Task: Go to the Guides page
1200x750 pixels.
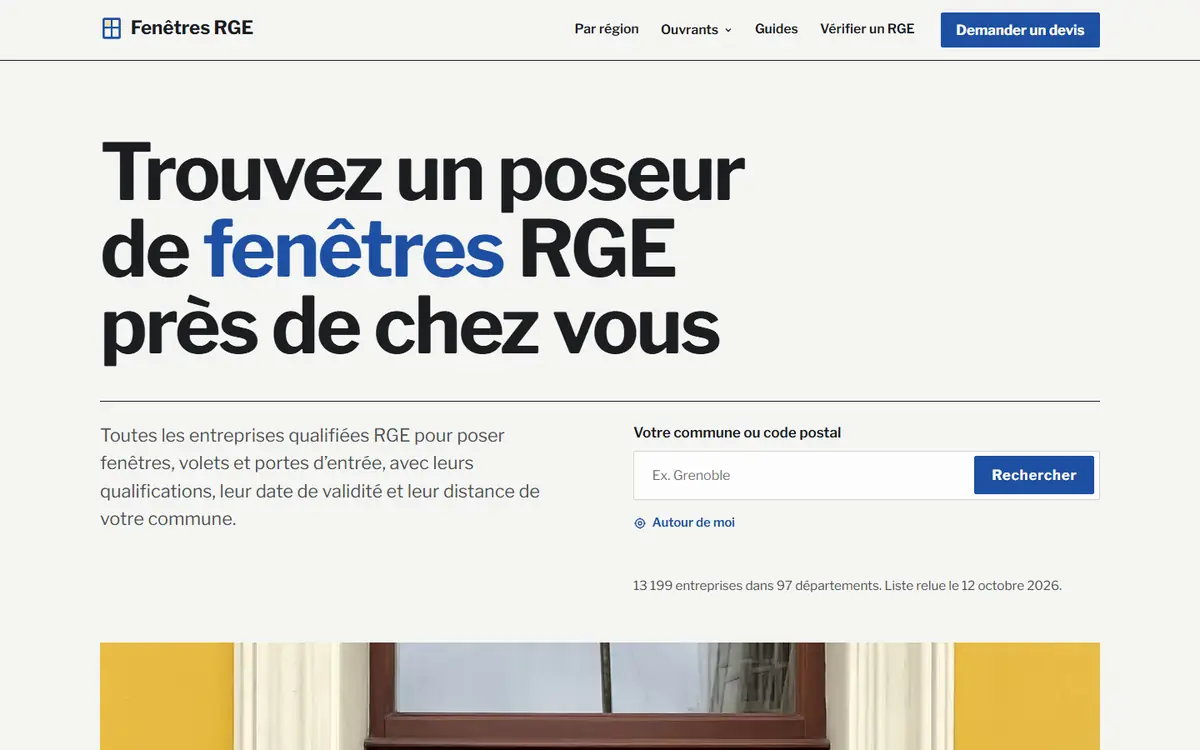Action: 776,29
